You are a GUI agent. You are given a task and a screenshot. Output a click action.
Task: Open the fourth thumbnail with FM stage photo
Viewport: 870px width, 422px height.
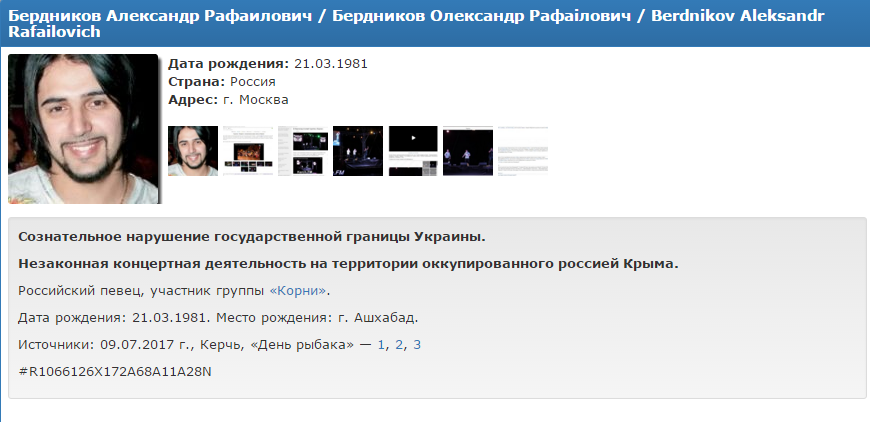point(357,151)
